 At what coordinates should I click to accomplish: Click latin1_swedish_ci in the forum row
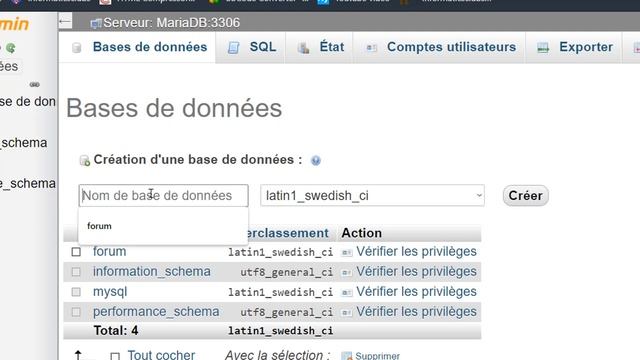coord(280,252)
